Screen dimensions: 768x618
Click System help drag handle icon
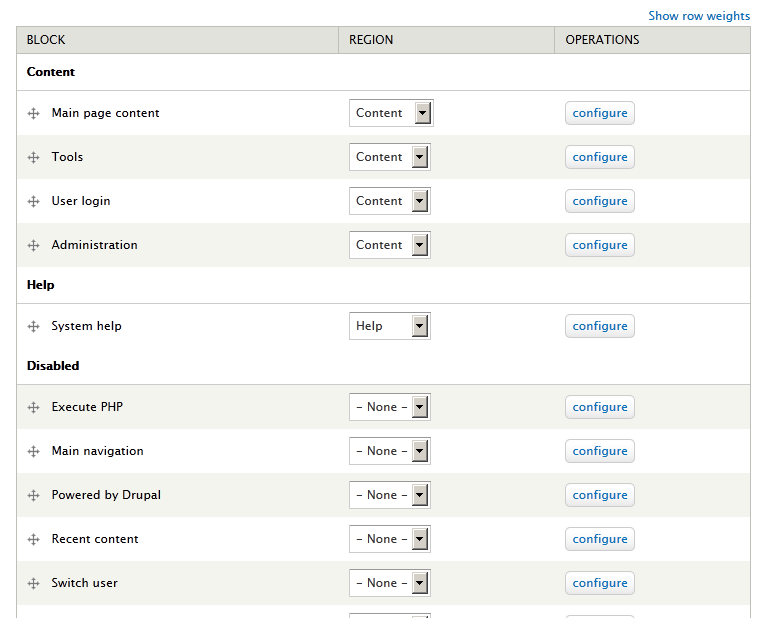coord(34,327)
